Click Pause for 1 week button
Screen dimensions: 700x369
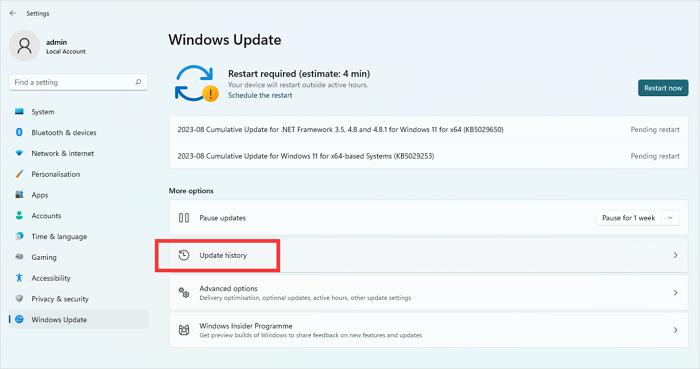click(x=629, y=218)
